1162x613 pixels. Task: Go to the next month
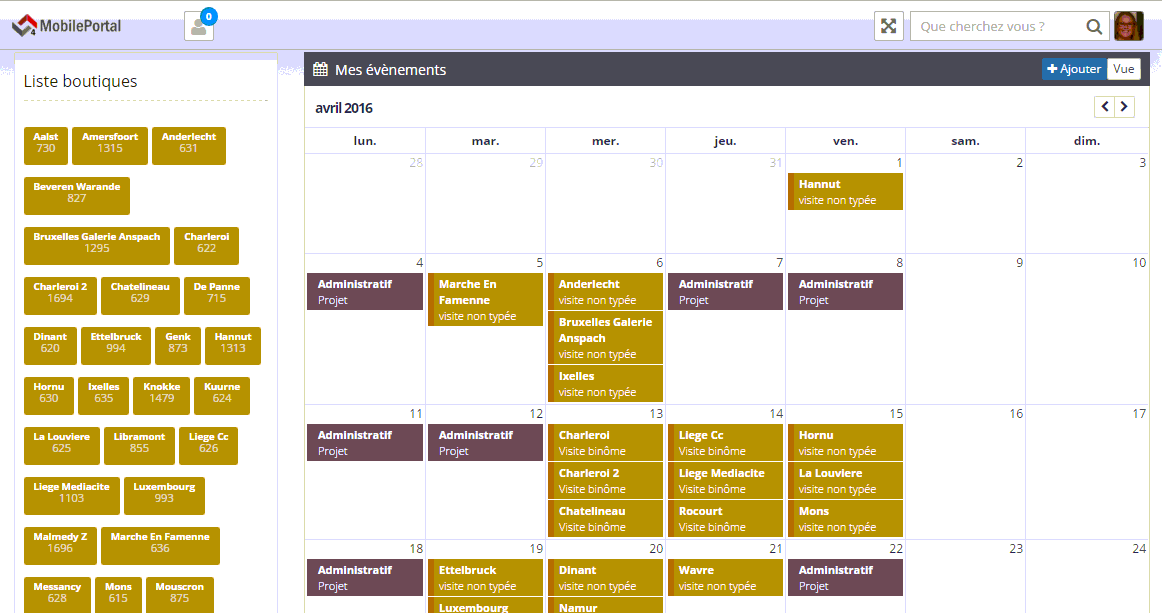(1125, 107)
